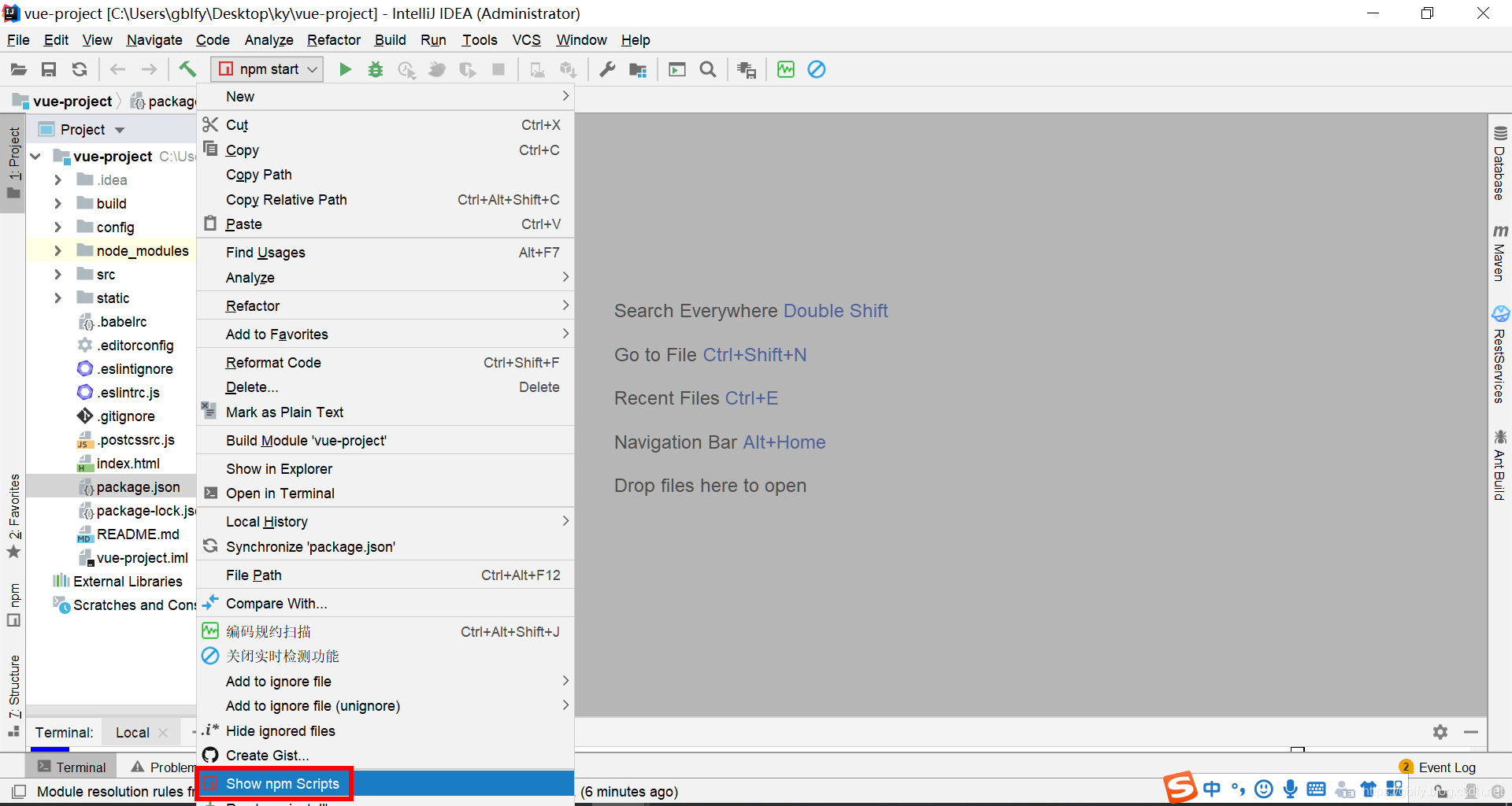Expand the config folder
The height and width of the screenshot is (806, 1512).
[57, 227]
